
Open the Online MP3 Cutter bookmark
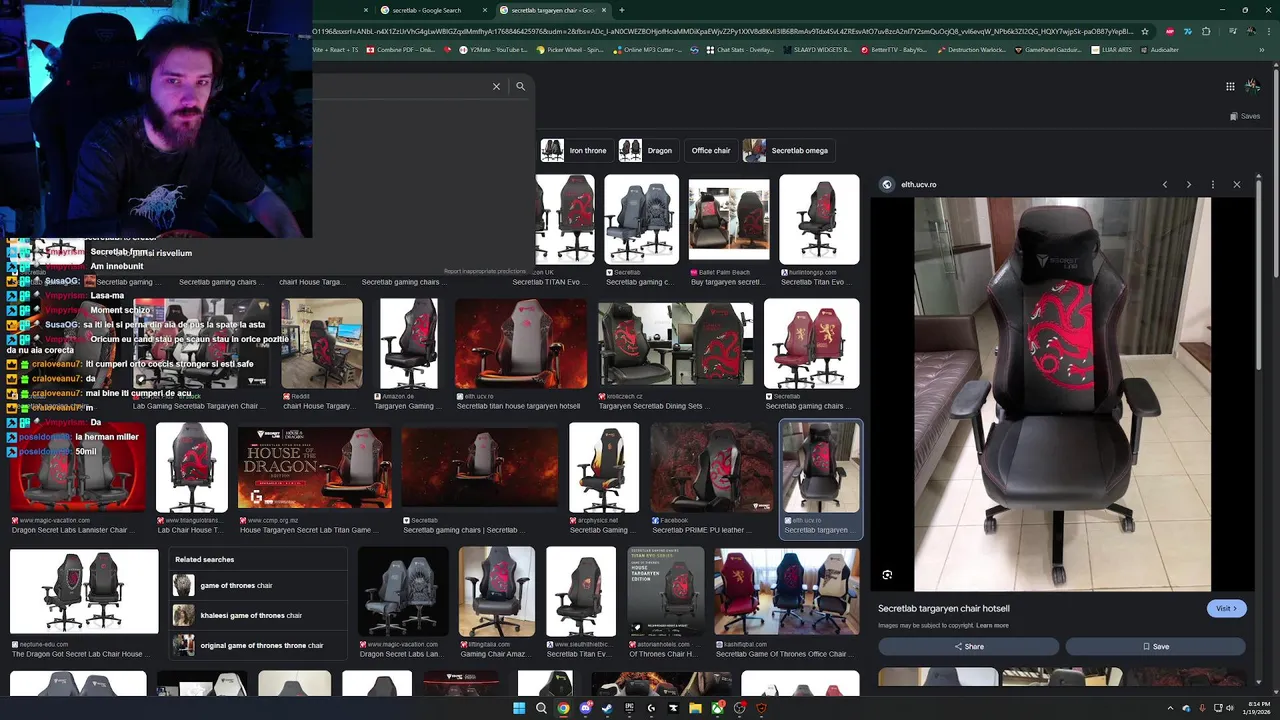pos(650,49)
